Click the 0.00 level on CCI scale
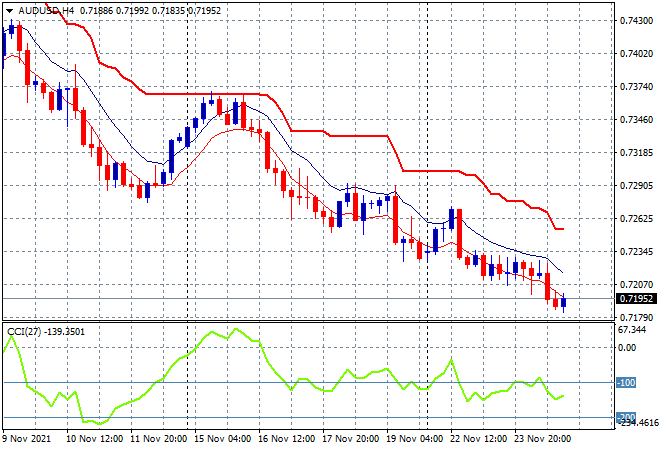This screenshot has height=450, width=660. (x=626, y=347)
